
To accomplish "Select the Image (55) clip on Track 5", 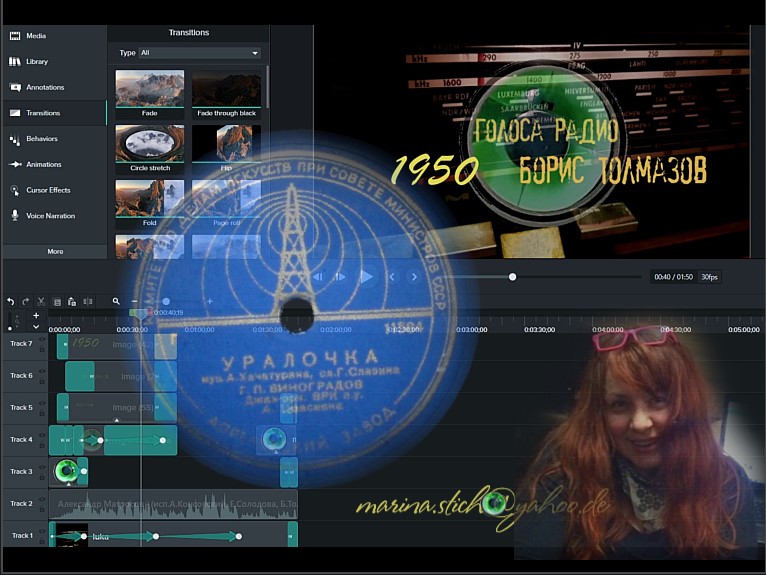I will (x=117, y=407).
